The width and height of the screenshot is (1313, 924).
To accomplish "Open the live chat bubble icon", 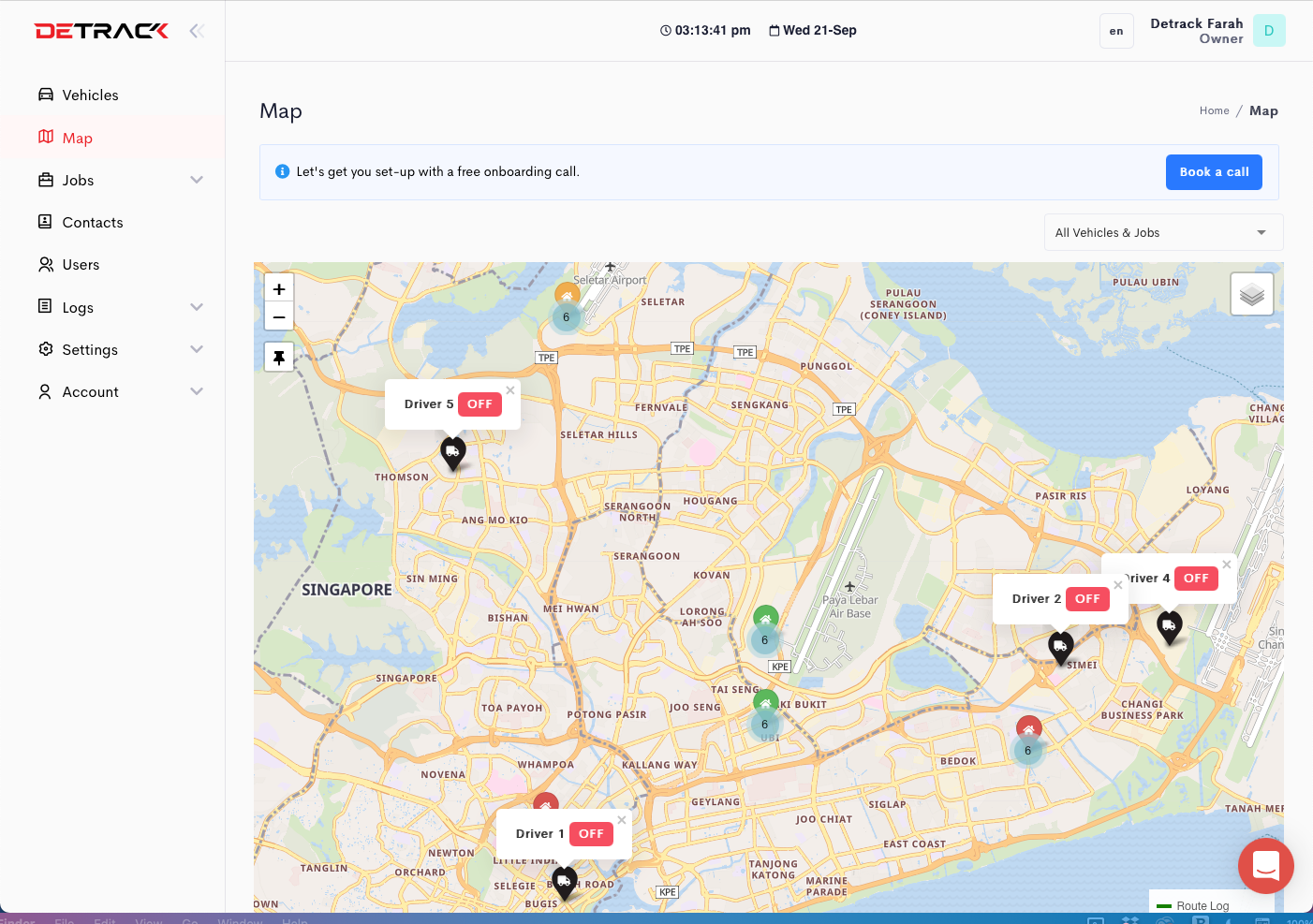I will [x=1266, y=866].
